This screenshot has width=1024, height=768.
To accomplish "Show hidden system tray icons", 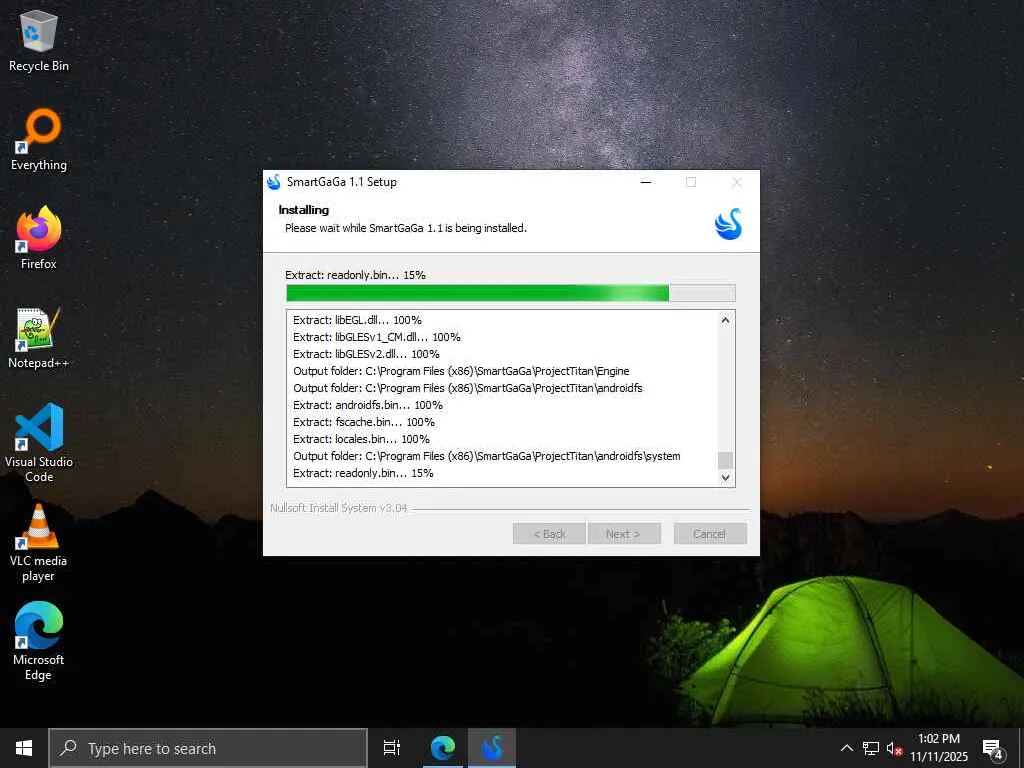I will point(846,748).
